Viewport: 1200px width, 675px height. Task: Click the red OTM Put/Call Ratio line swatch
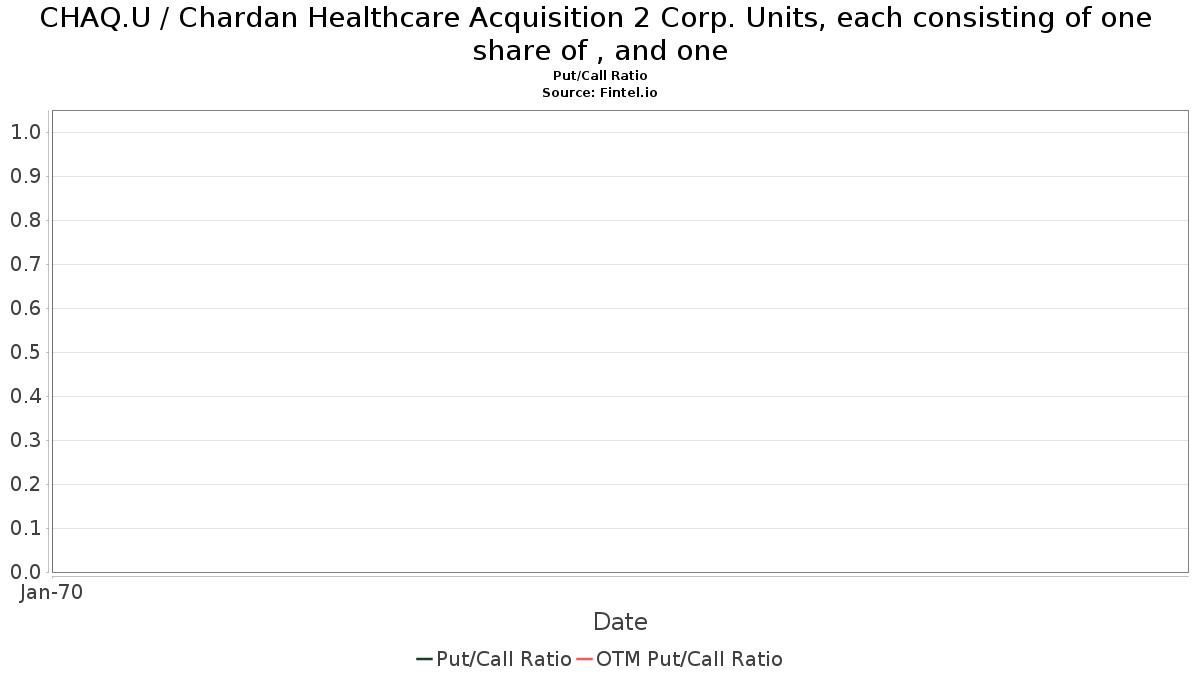click(x=585, y=659)
